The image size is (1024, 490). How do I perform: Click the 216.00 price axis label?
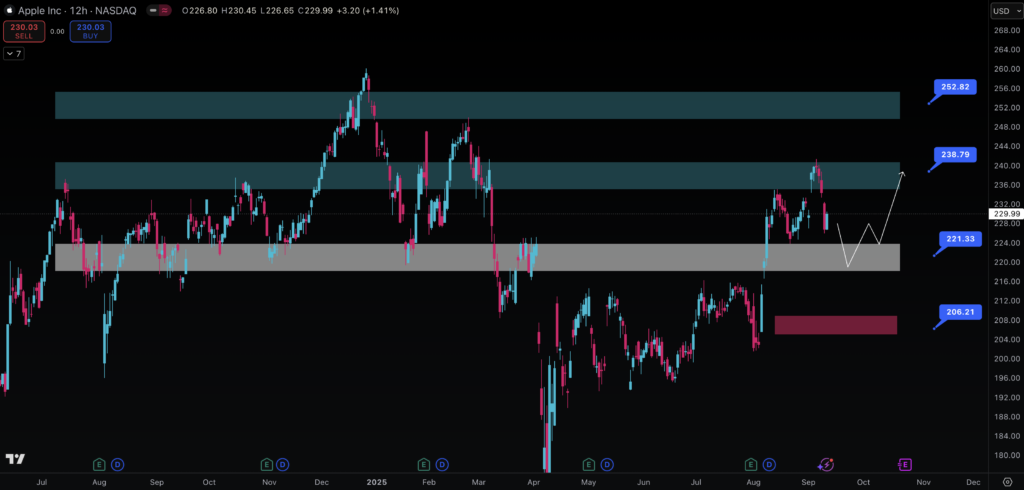tap(1006, 281)
